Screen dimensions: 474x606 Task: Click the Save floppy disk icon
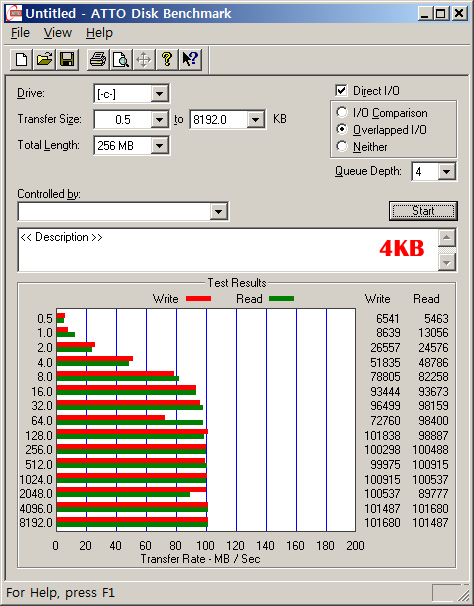click(67, 60)
